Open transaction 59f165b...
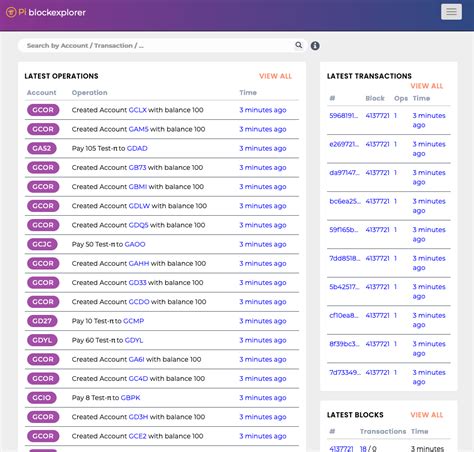Screen dimensions: 474x452 (344, 230)
